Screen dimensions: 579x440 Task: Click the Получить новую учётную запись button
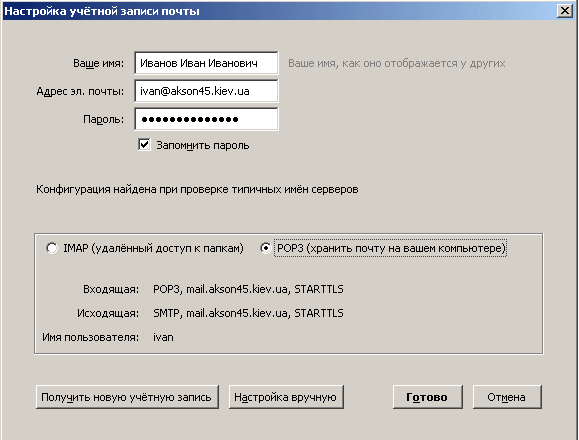click(127, 397)
